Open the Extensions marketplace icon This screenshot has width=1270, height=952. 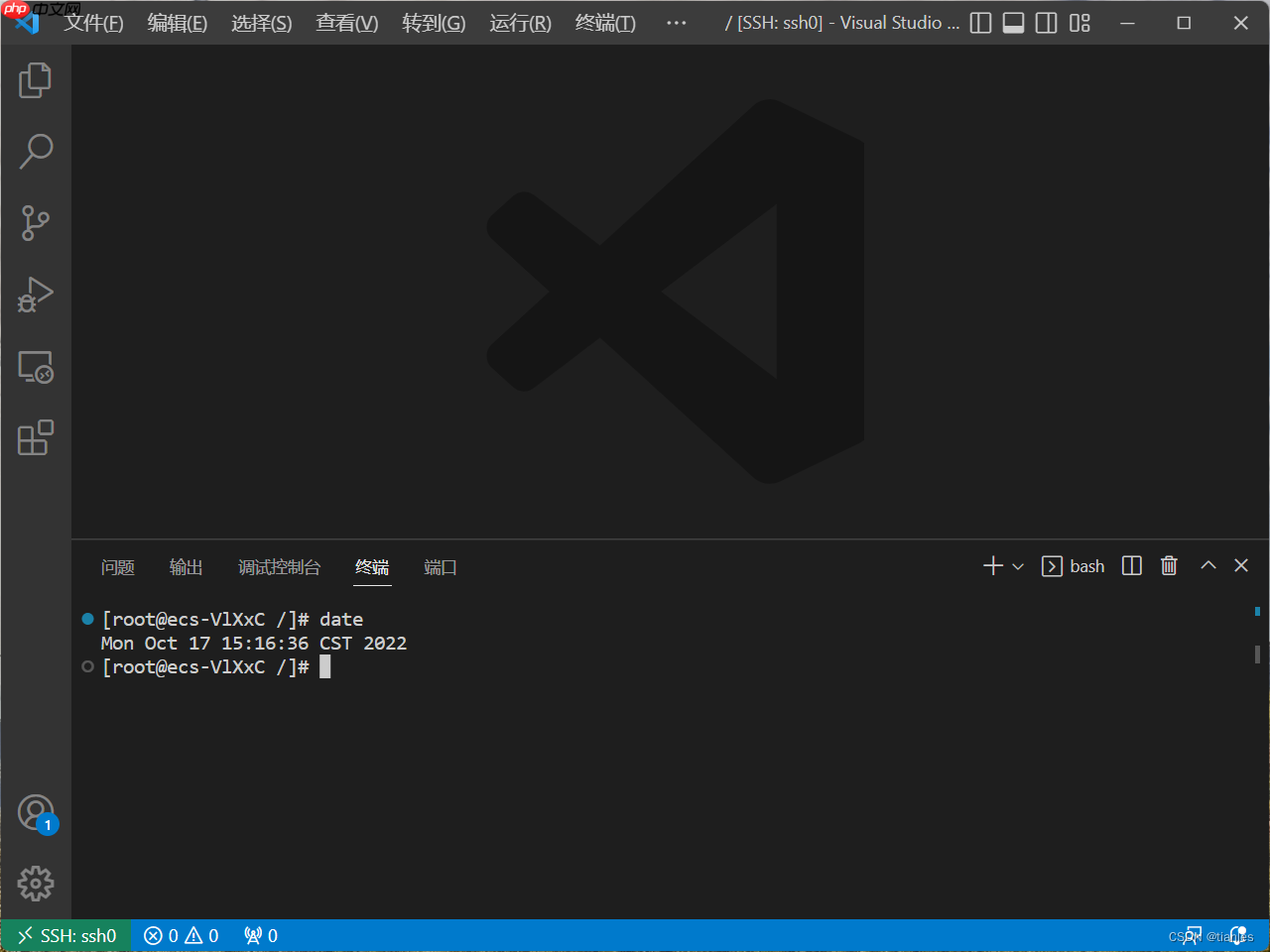36,437
